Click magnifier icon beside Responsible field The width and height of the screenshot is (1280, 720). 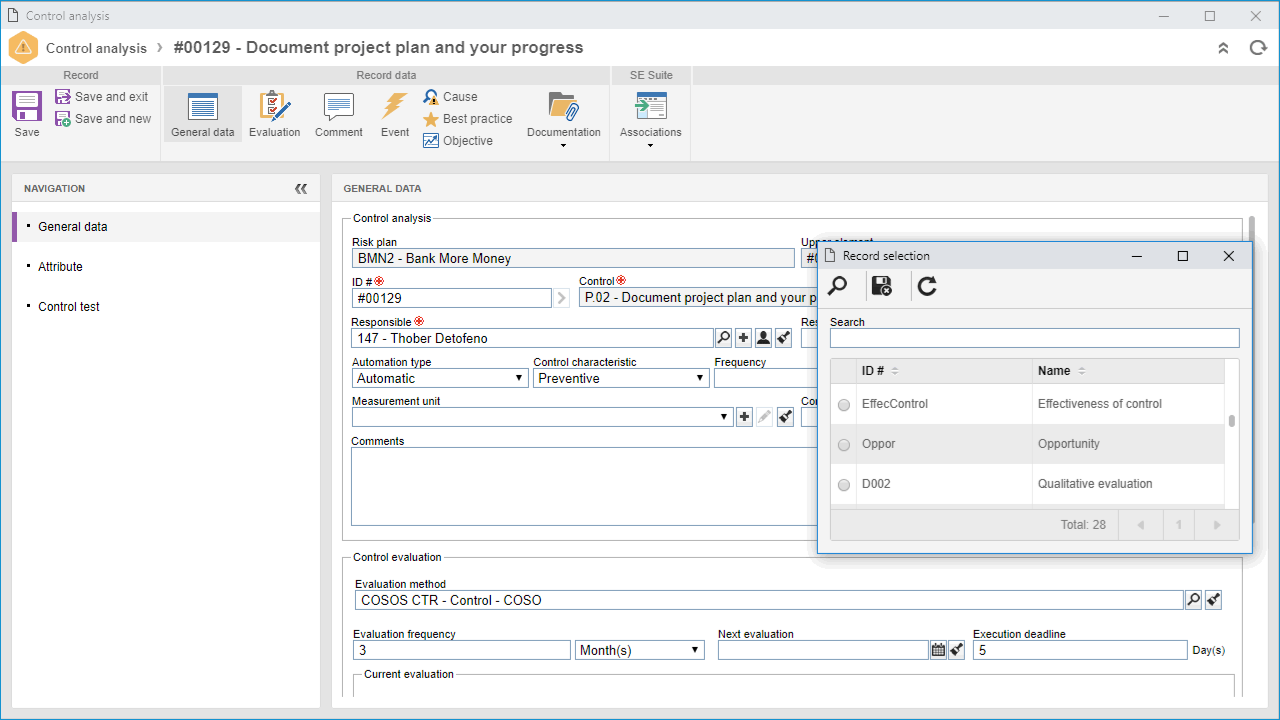[724, 338]
